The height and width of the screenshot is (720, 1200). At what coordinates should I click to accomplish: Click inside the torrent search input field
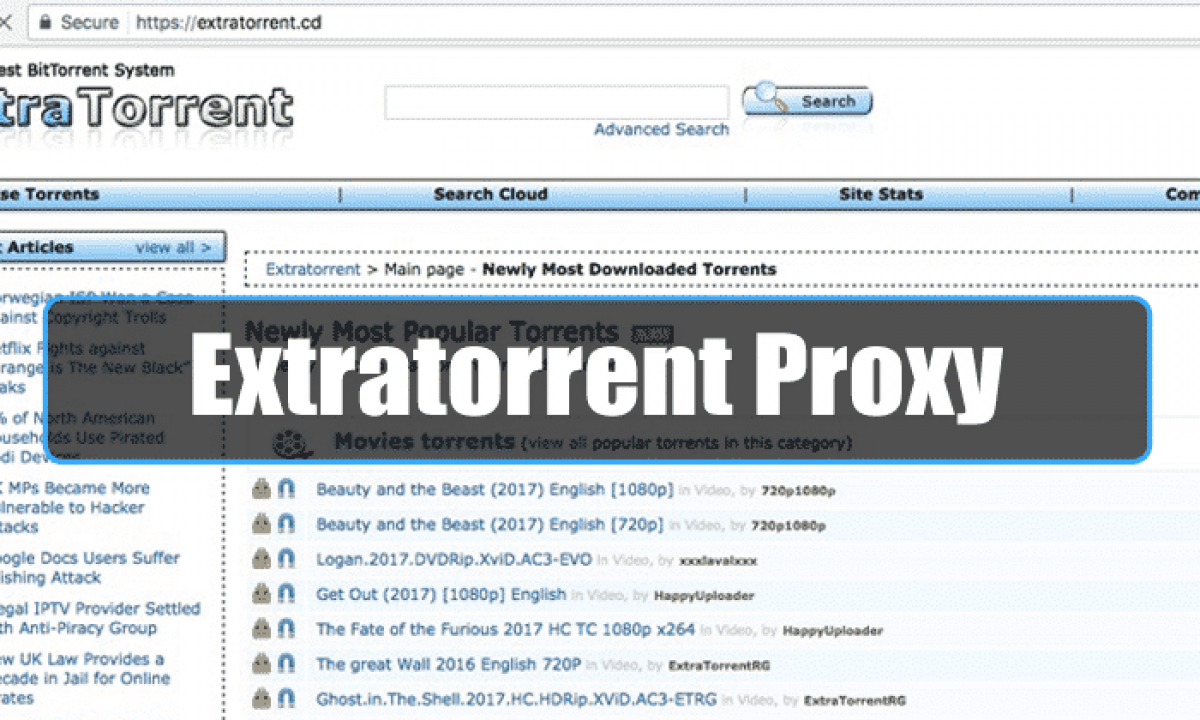(x=556, y=101)
